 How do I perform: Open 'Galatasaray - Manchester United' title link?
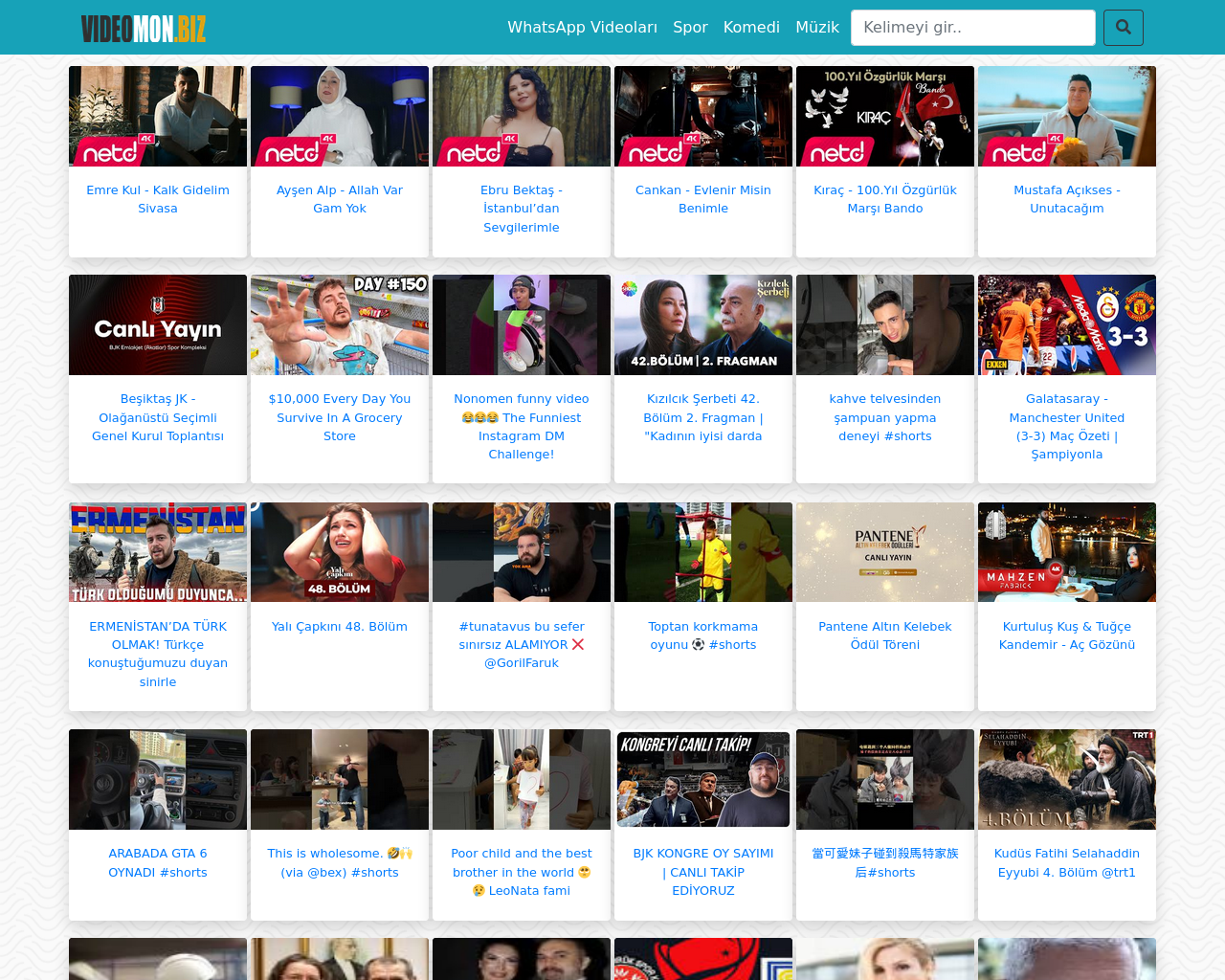point(1067,426)
